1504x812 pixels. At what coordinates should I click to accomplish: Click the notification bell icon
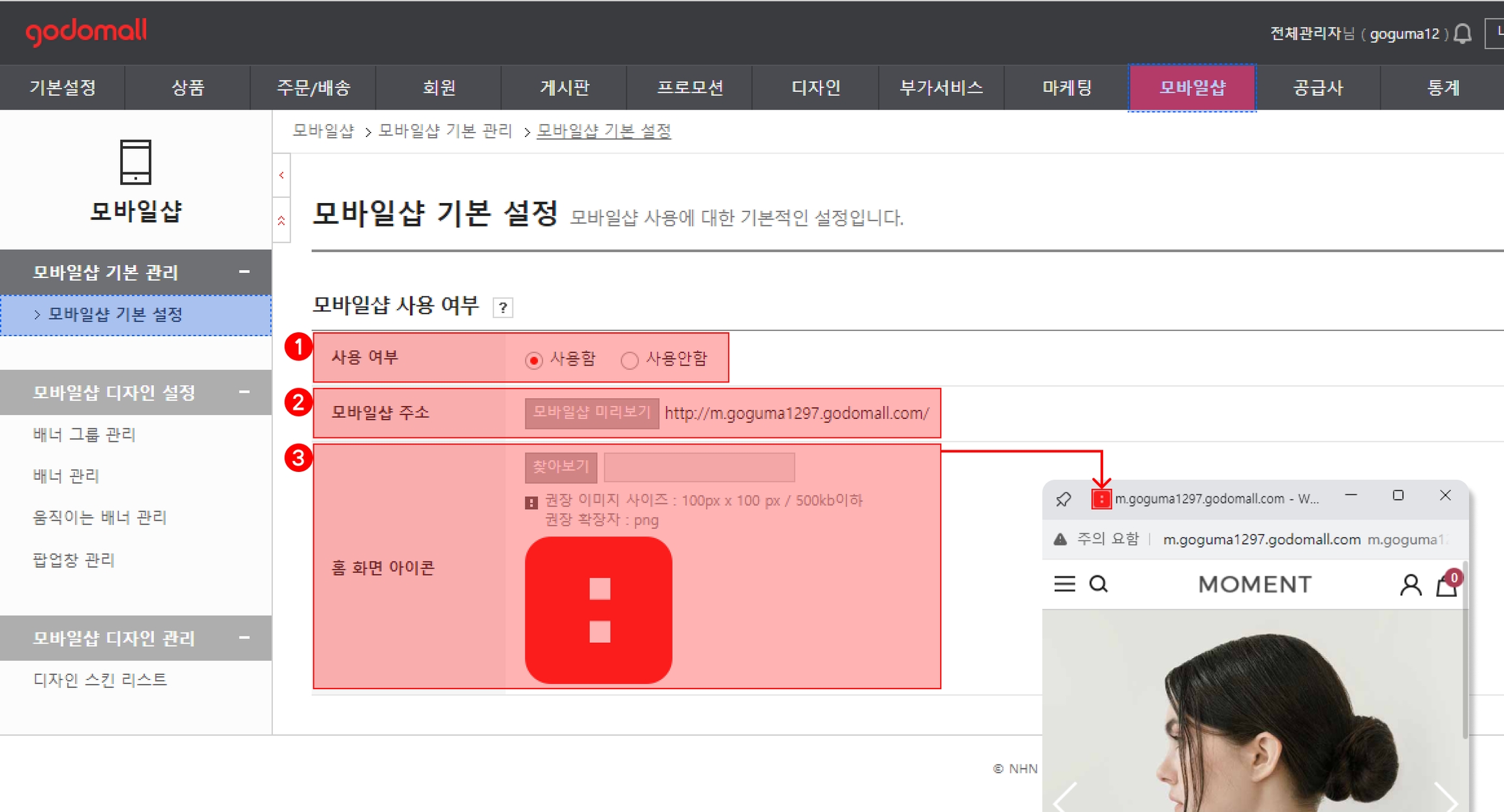pyautogui.click(x=1463, y=33)
